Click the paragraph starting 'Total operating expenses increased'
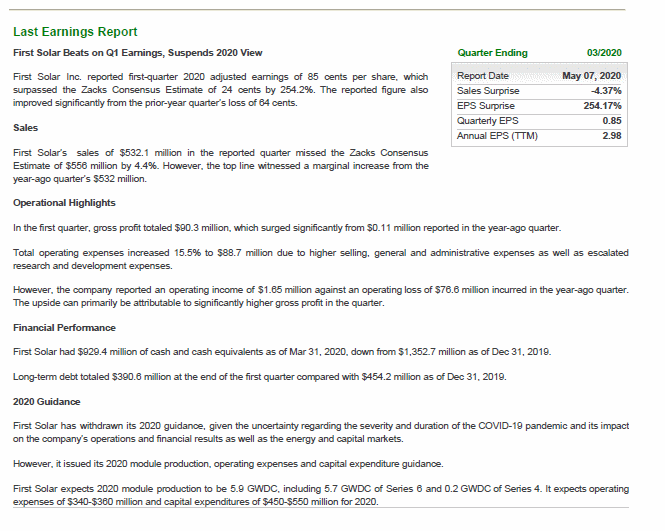This screenshot has height=531, width=665. pyautogui.click(x=321, y=259)
